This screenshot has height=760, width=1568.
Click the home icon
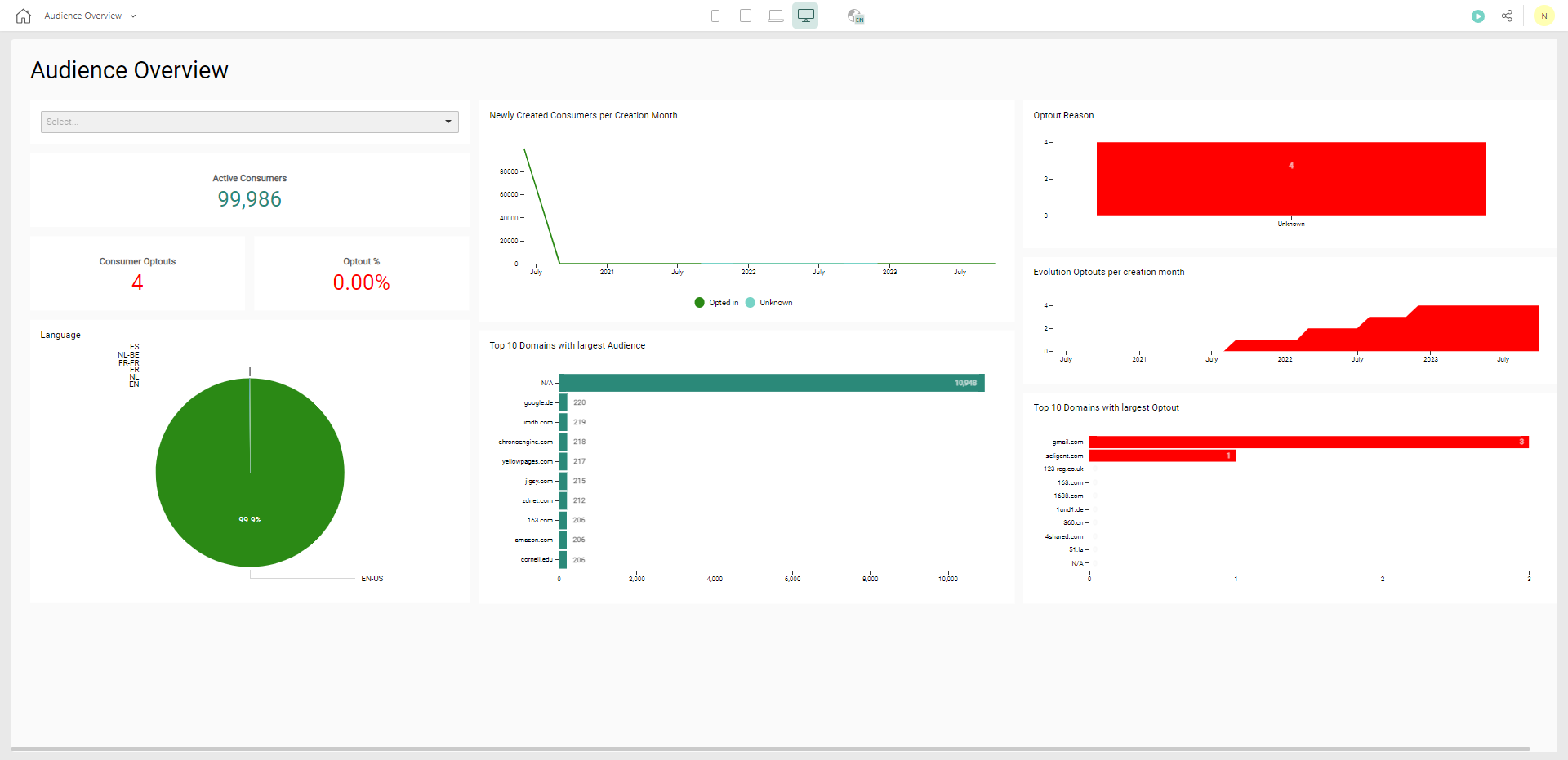click(x=23, y=16)
